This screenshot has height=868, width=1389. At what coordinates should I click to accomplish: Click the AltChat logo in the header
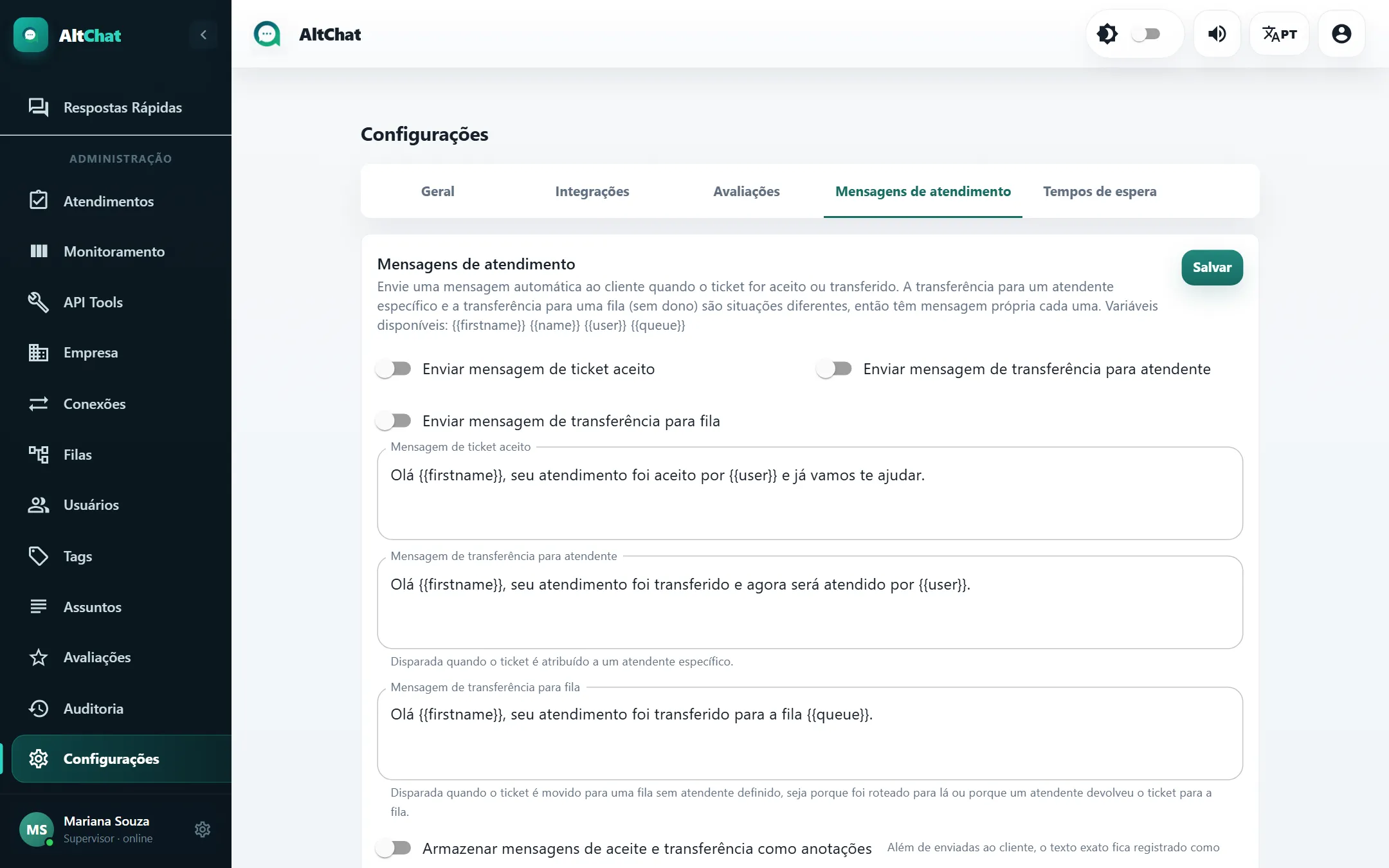coord(267,34)
